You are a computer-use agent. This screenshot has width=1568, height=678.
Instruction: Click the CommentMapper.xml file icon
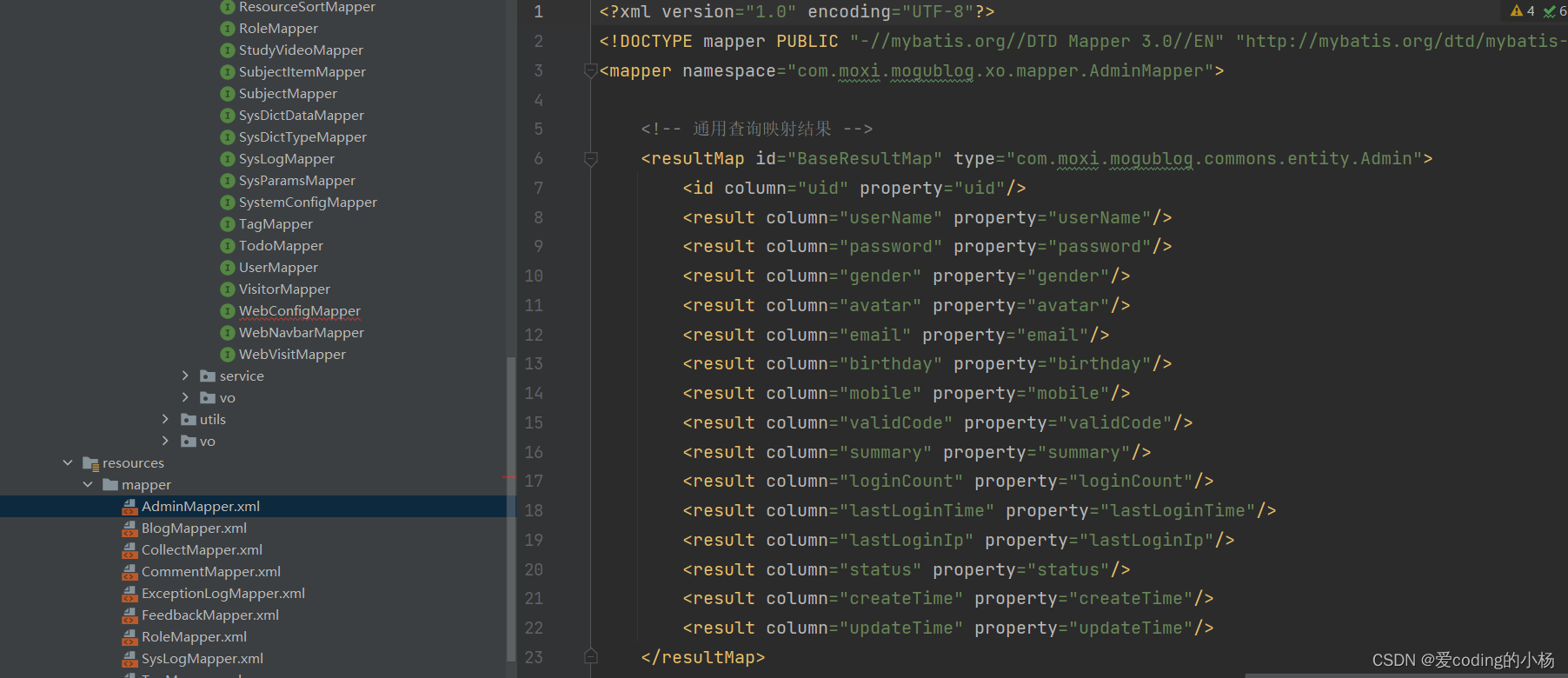pyautogui.click(x=130, y=572)
